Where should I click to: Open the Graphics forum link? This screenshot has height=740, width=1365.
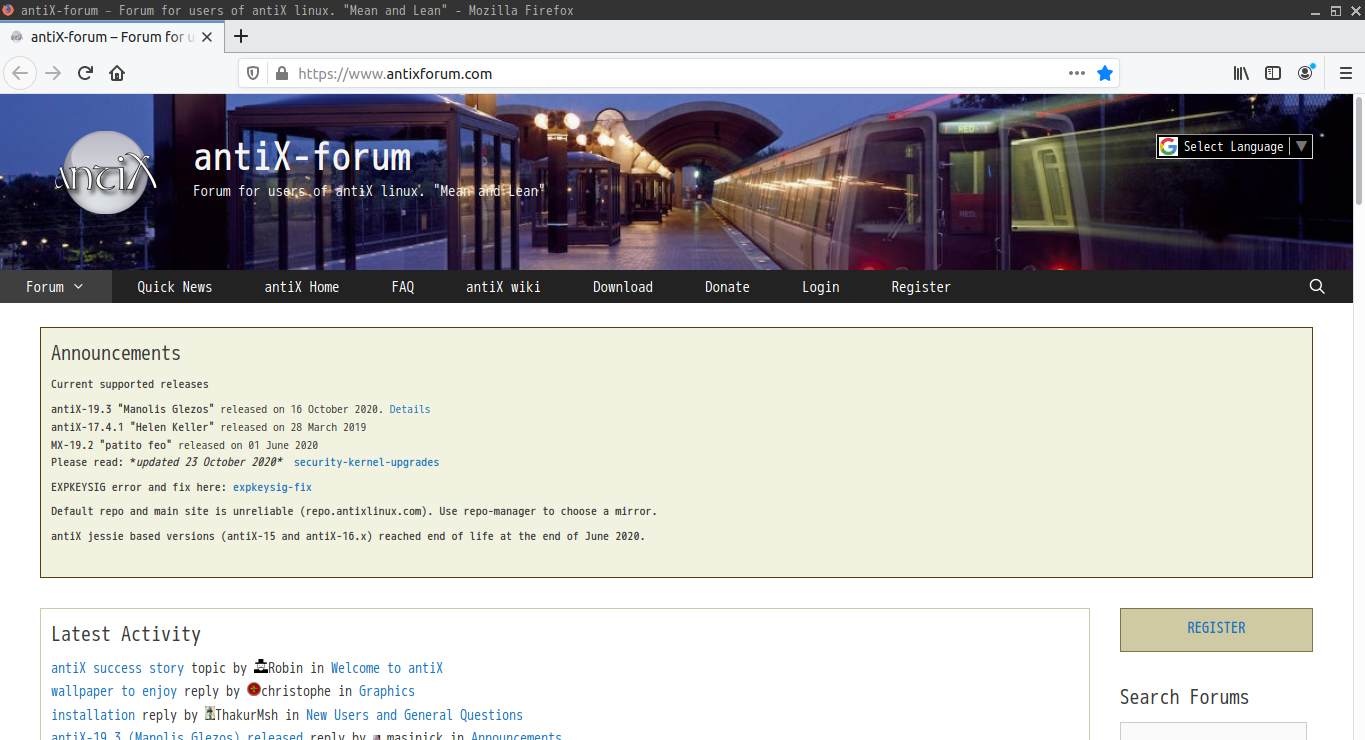pos(387,691)
